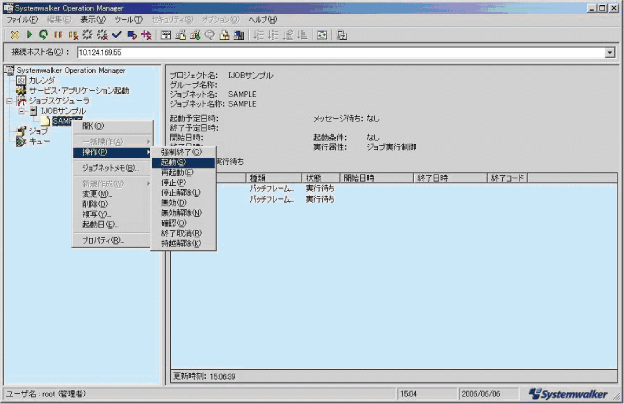Screen dimensions: 624x404
Task: Click the サービス・アプリケーション起動 tree icon
Action: (x=21, y=91)
